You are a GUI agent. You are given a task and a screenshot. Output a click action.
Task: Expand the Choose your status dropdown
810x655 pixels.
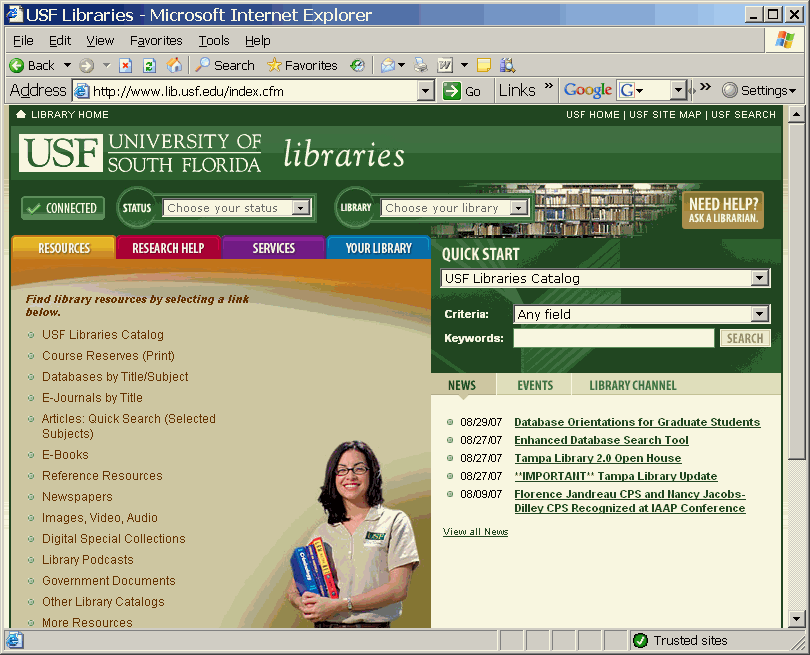(300, 208)
